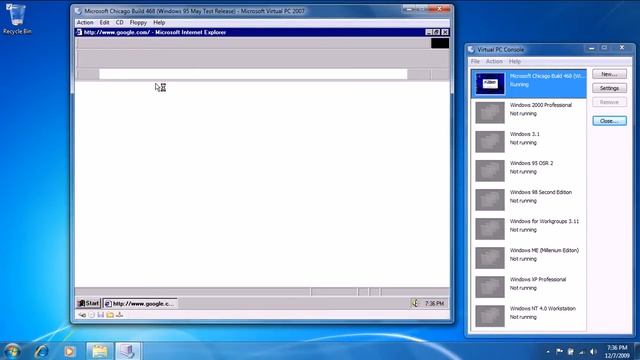The image size is (640, 360).
Task: Click Virtual PC CD drive status icon
Action: pyautogui.click(x=91, y=315)
